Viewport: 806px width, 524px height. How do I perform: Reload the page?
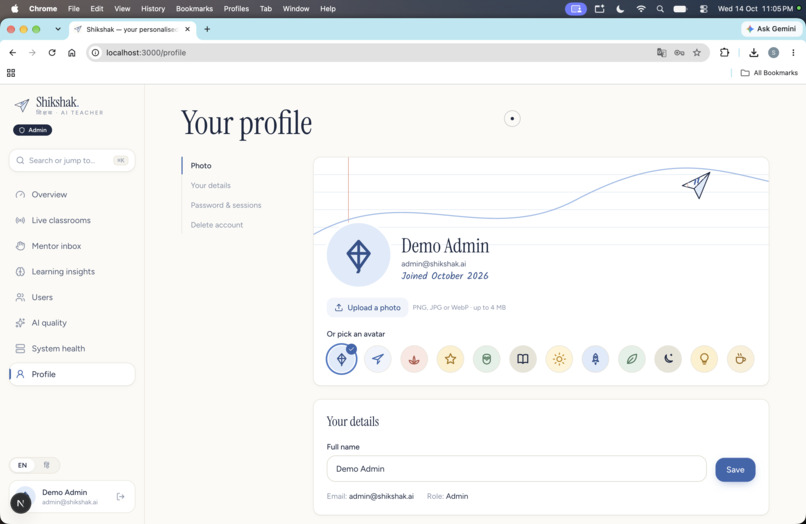point(52,52)
